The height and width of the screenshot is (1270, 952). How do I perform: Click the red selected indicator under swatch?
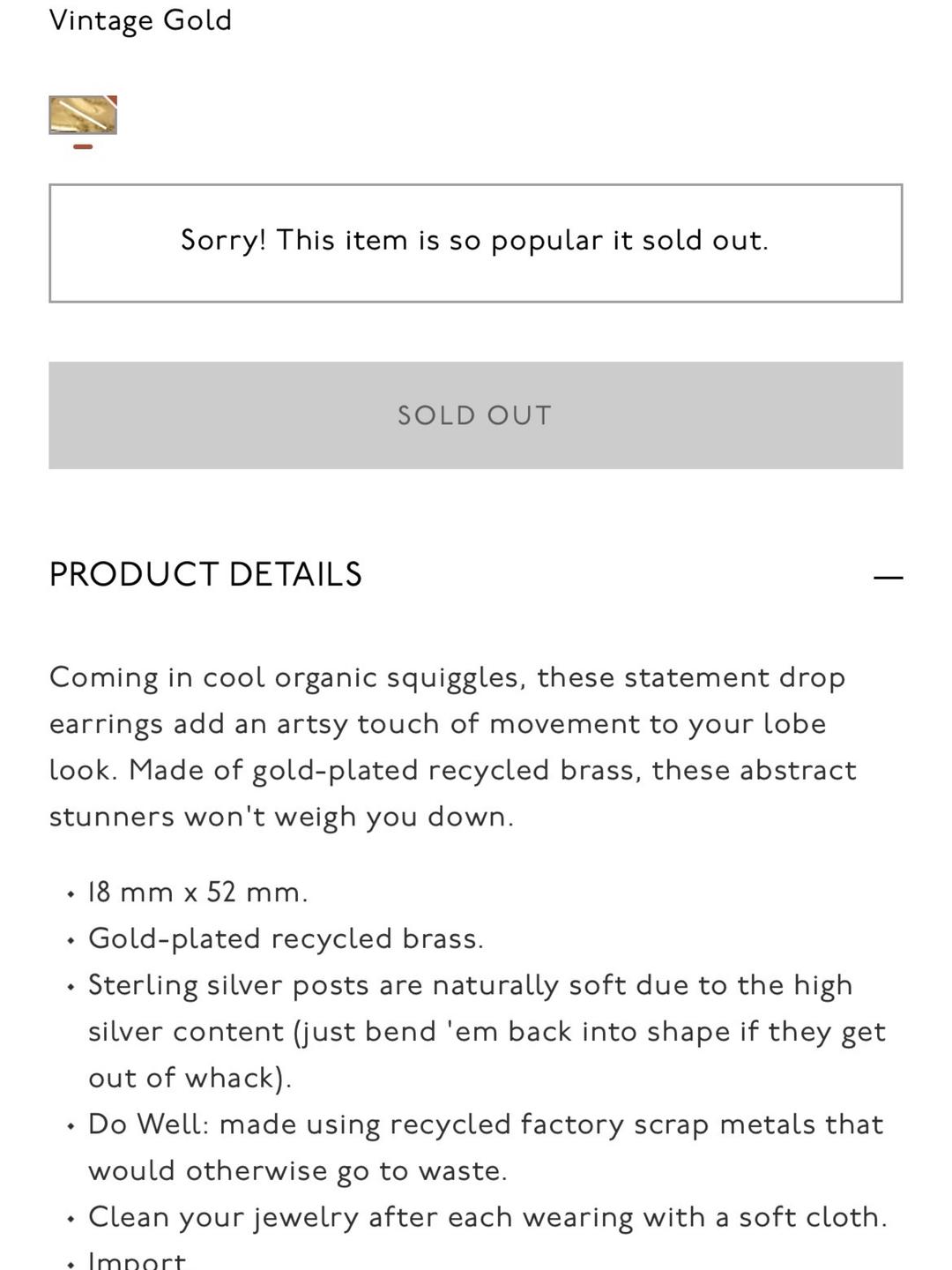83,147
